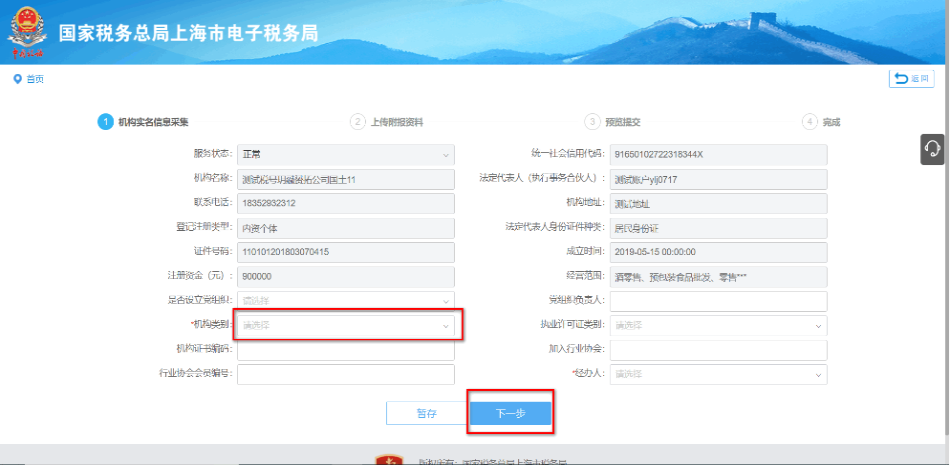Click step 4 circle 完成

(x=810, y=122)
